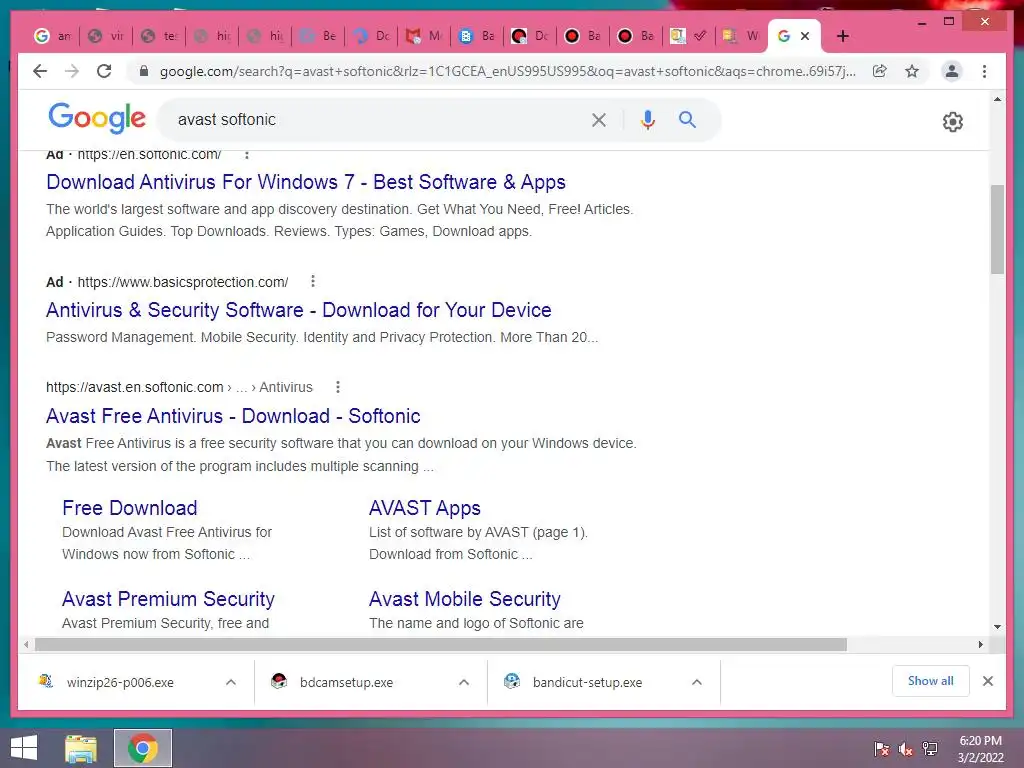
Task: Start a voice search with microphone
Action: point(647,120)
